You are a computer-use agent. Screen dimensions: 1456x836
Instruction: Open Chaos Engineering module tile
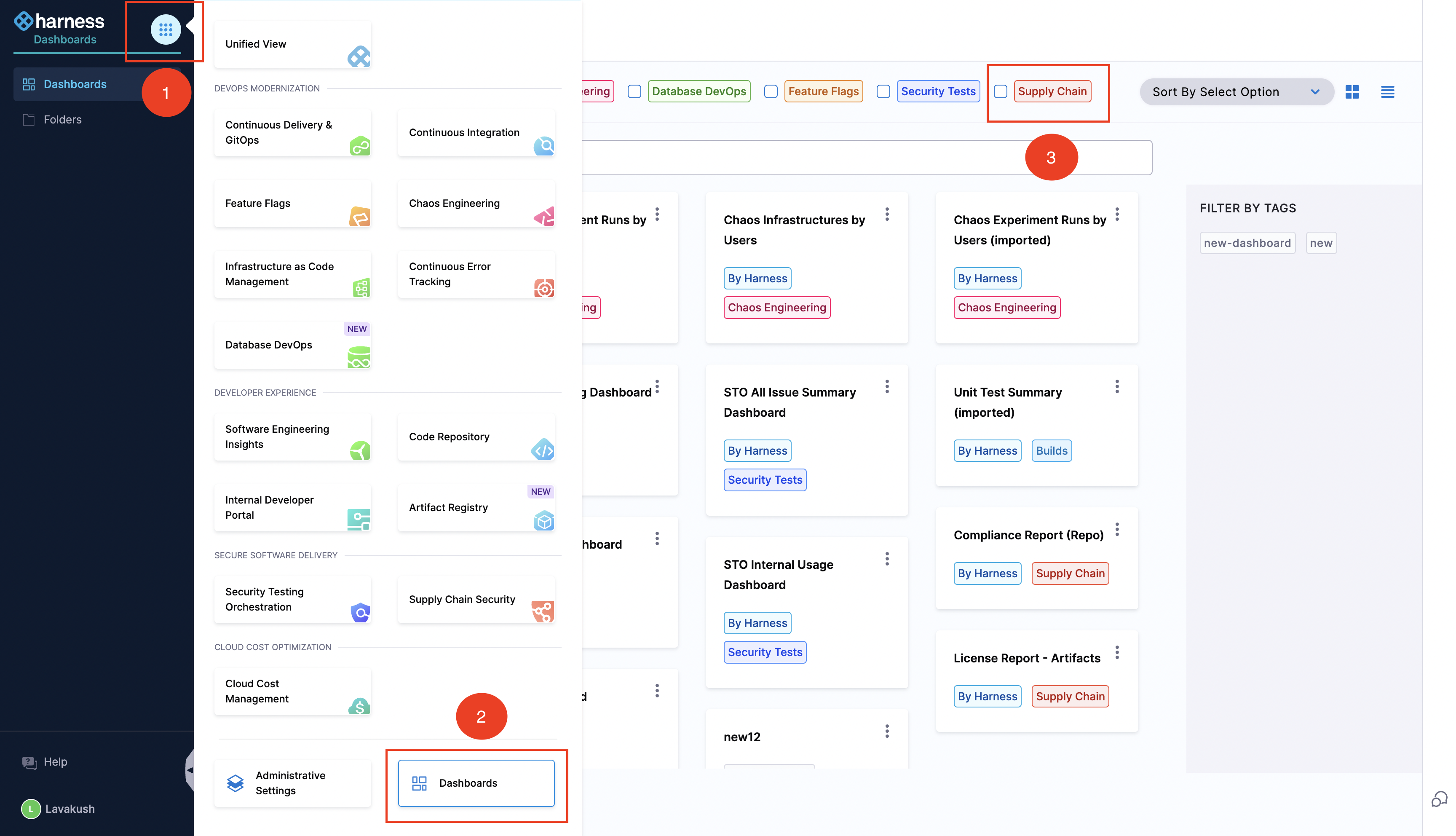476,203
